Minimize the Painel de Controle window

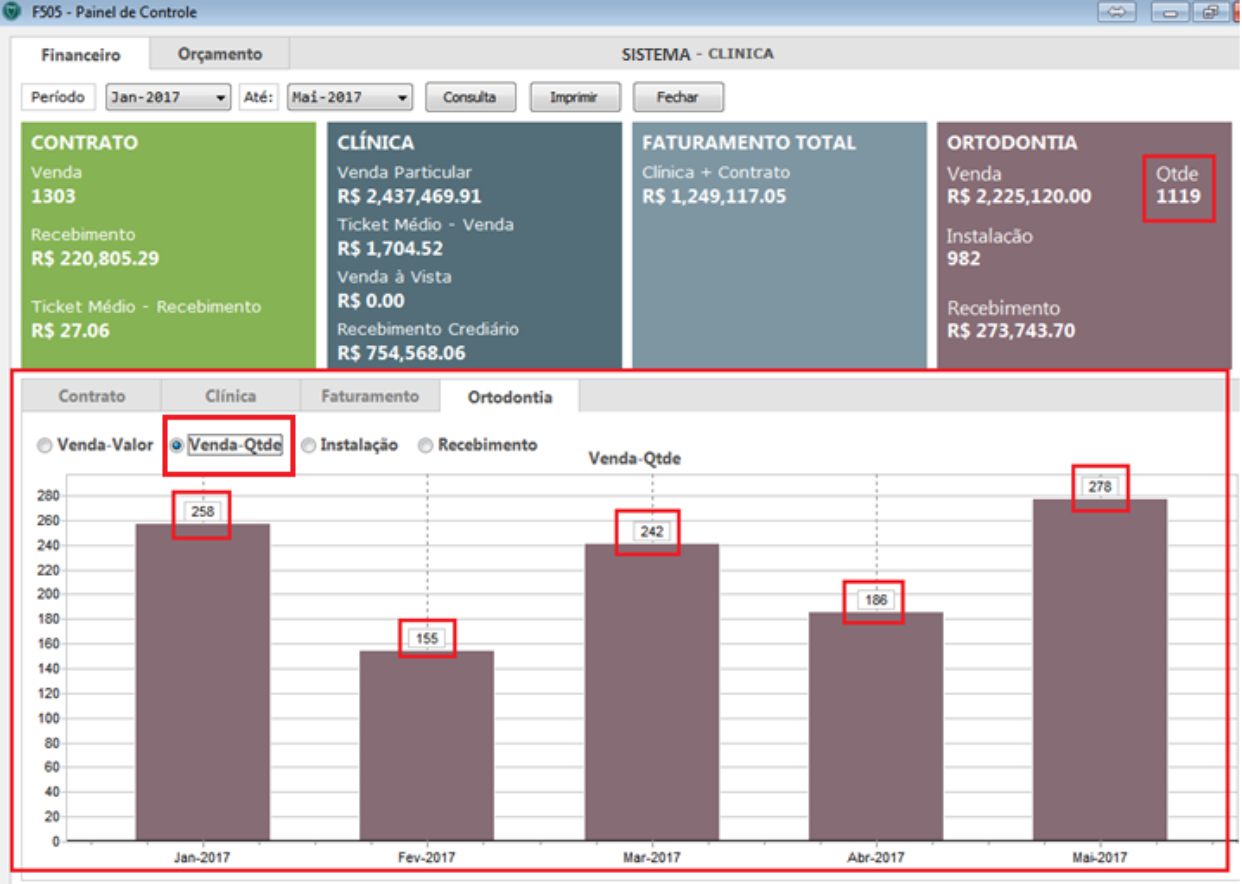coord(1169,13)
